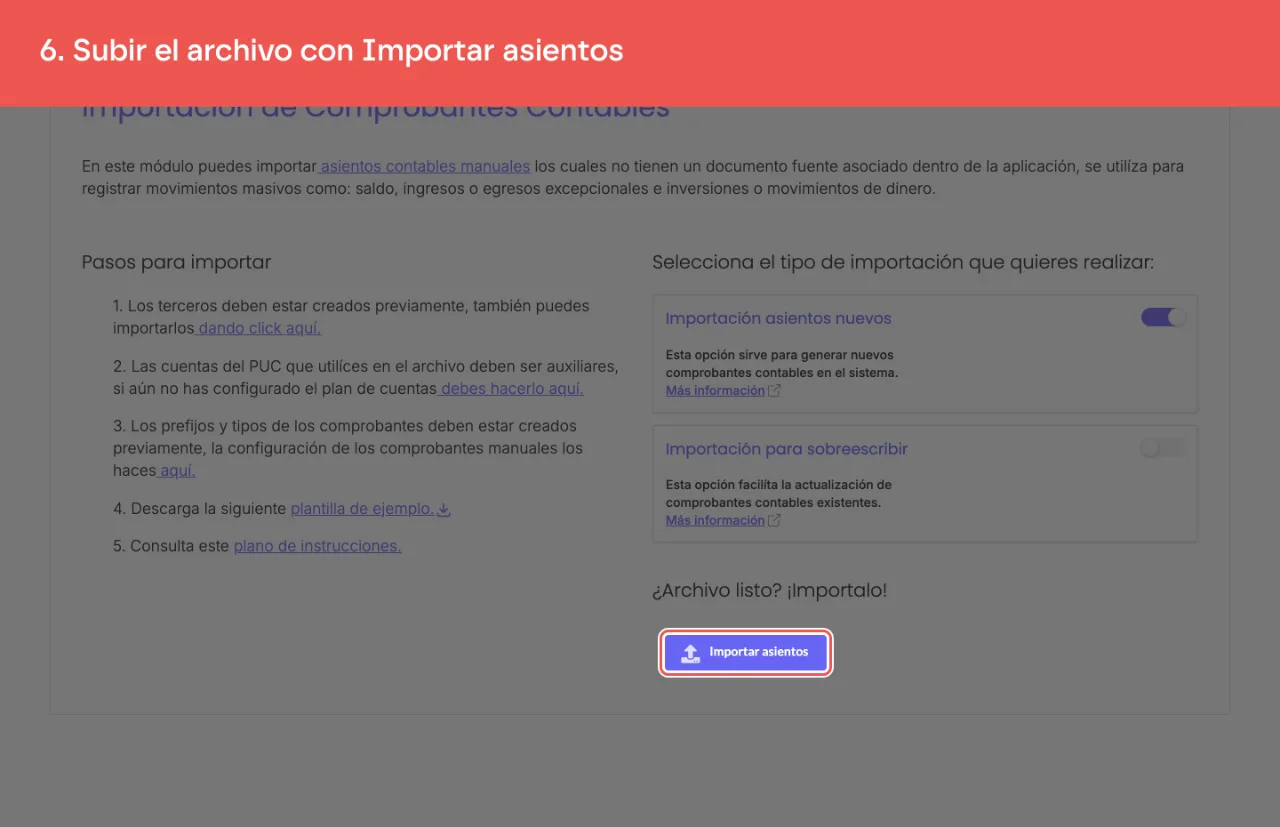Click the 'Pasos para importar' heading
1280x827 pixels.
176,263
